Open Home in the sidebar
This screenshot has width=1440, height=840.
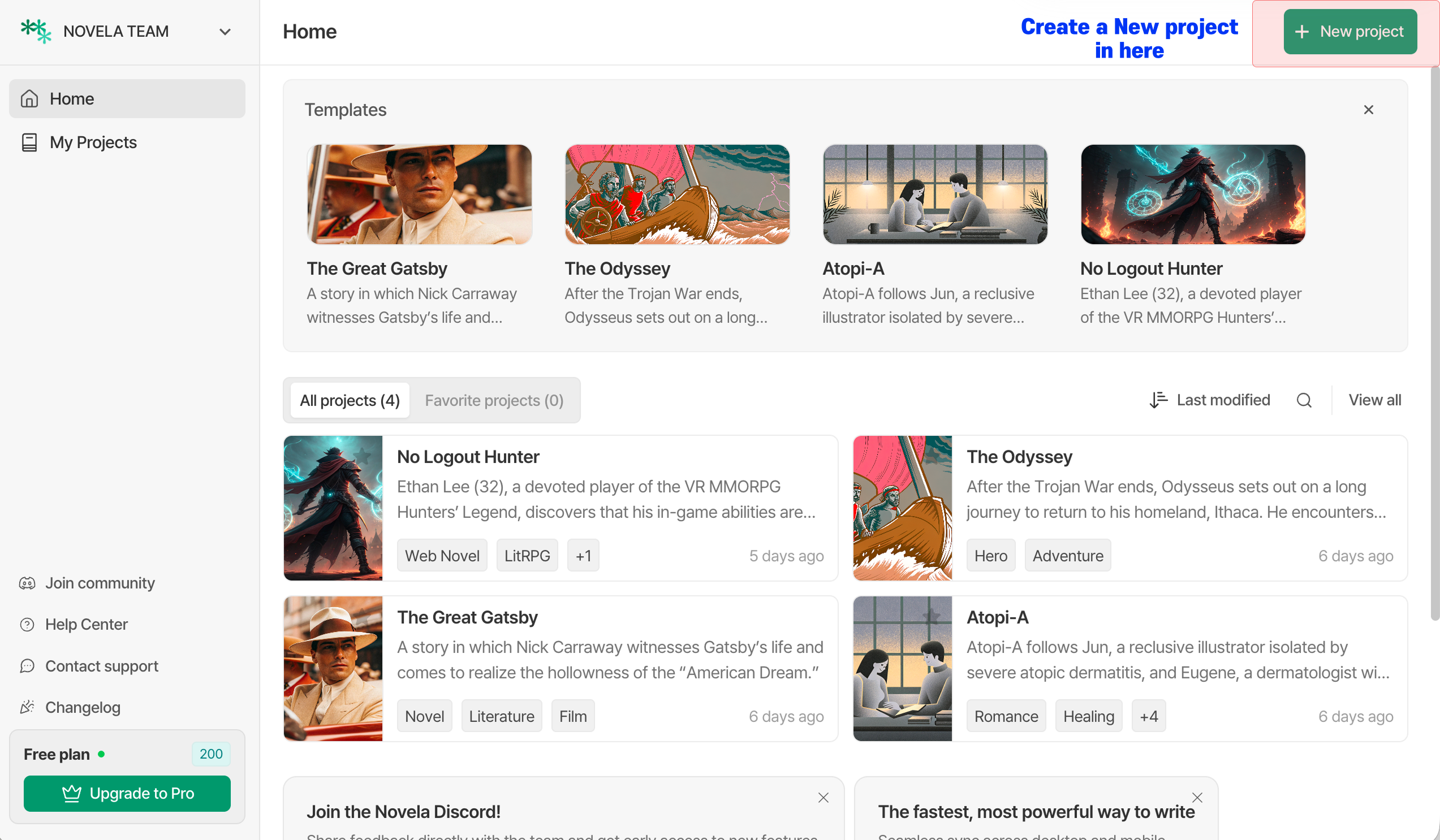127,99
